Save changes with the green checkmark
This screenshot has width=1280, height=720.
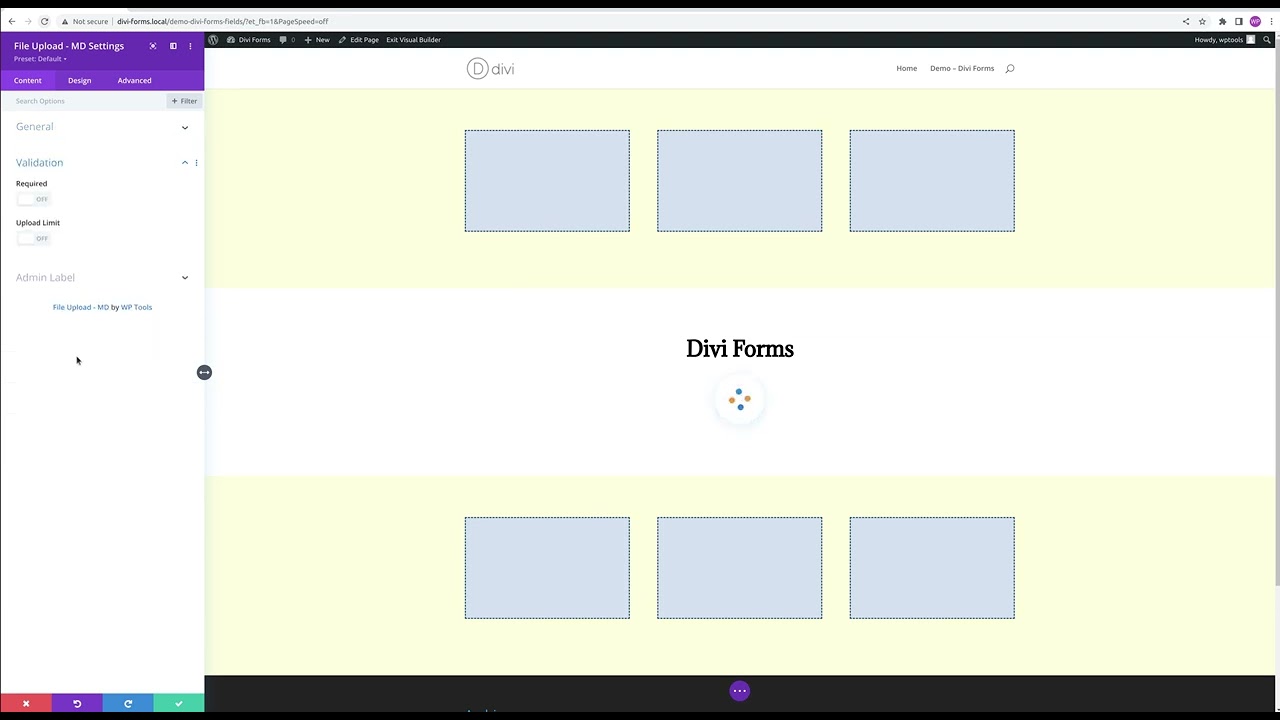click(x=179, y=704)
